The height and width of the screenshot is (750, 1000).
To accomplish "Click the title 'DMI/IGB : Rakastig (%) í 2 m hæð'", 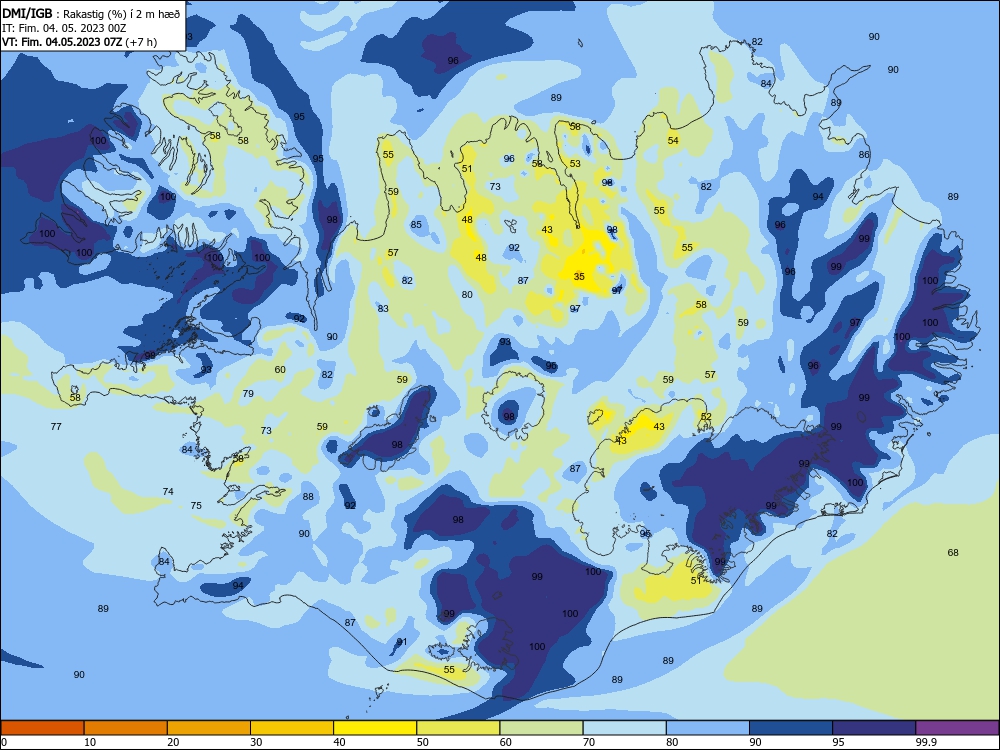I will pyautogui.click(x=91, y=14).
